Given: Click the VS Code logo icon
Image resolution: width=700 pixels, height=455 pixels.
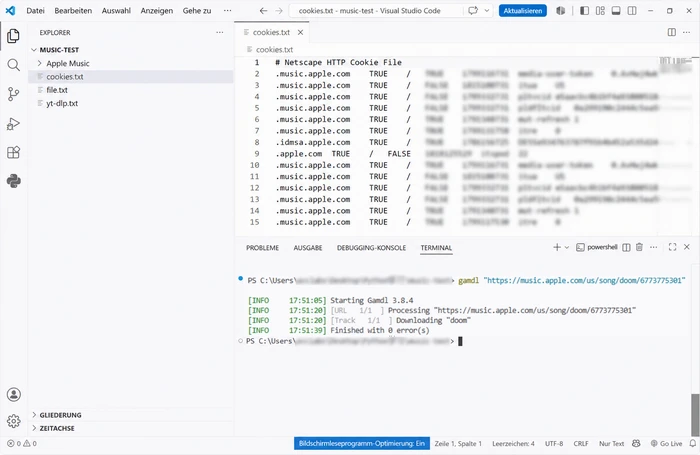Looking at the screenshot, I should point(10,10).
